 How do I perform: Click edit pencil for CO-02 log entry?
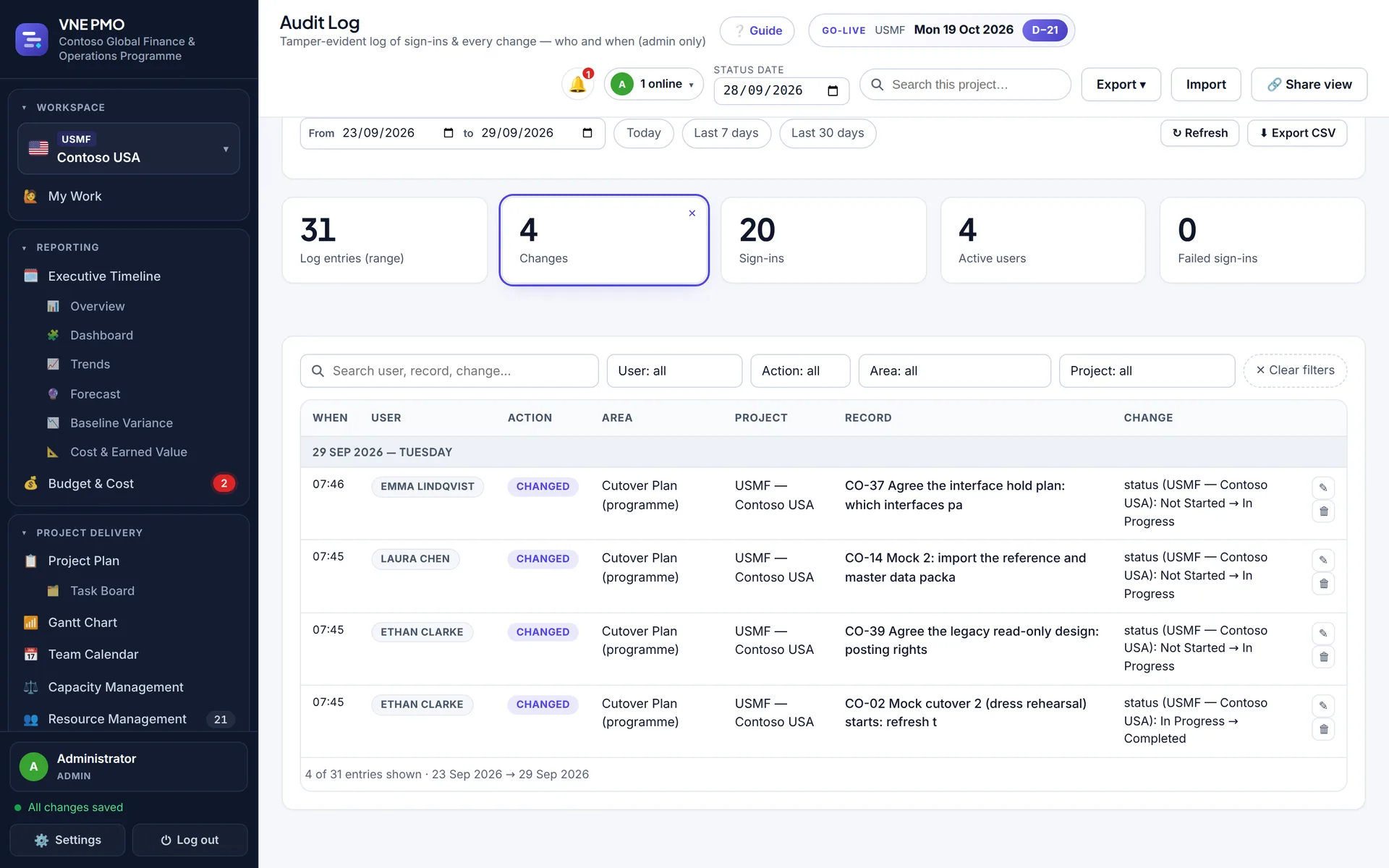[1323, 706]
